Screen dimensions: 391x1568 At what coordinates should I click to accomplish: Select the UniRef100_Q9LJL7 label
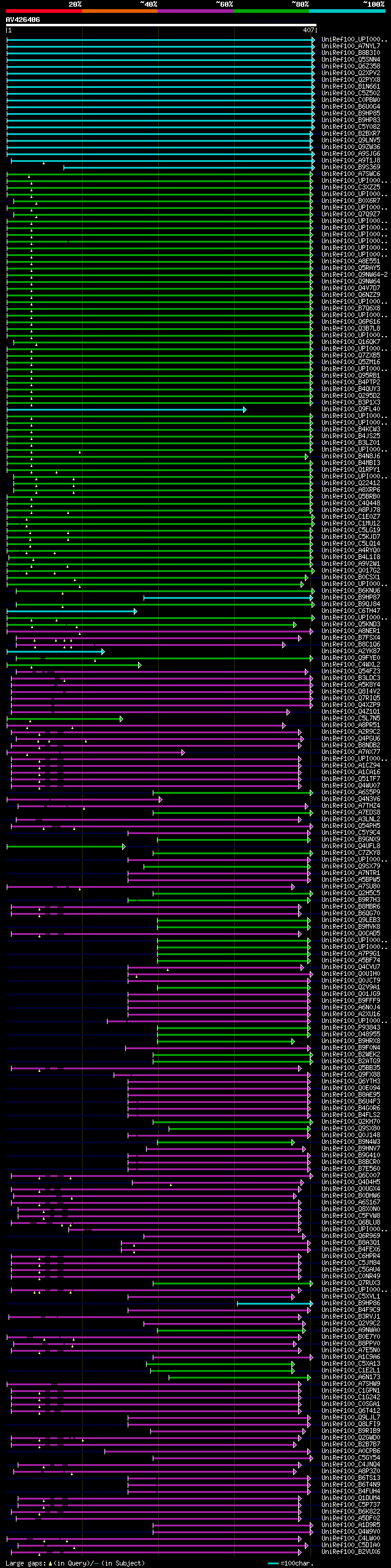(351, 1417)
